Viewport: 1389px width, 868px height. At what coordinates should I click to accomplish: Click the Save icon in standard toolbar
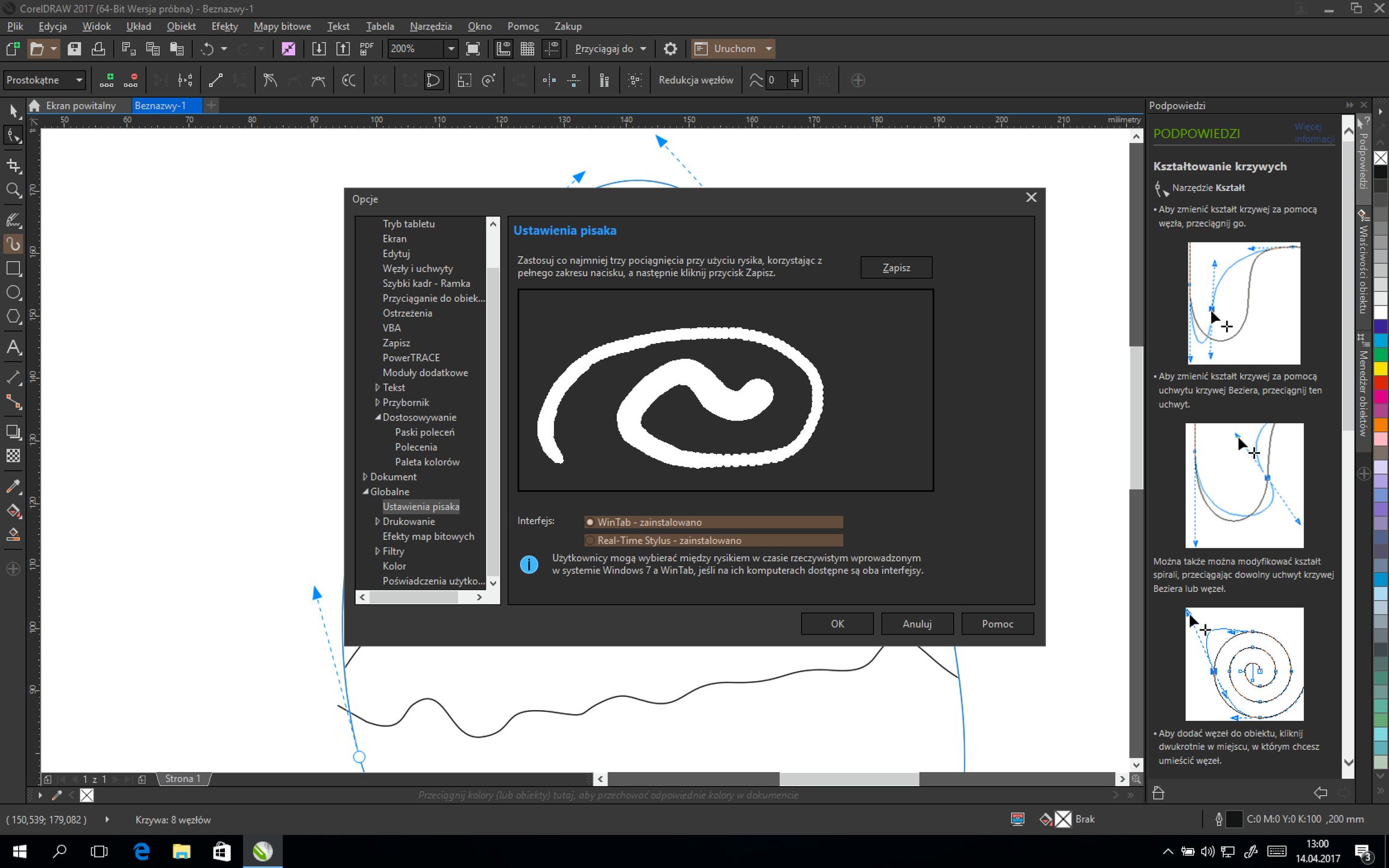pos(74,49)
